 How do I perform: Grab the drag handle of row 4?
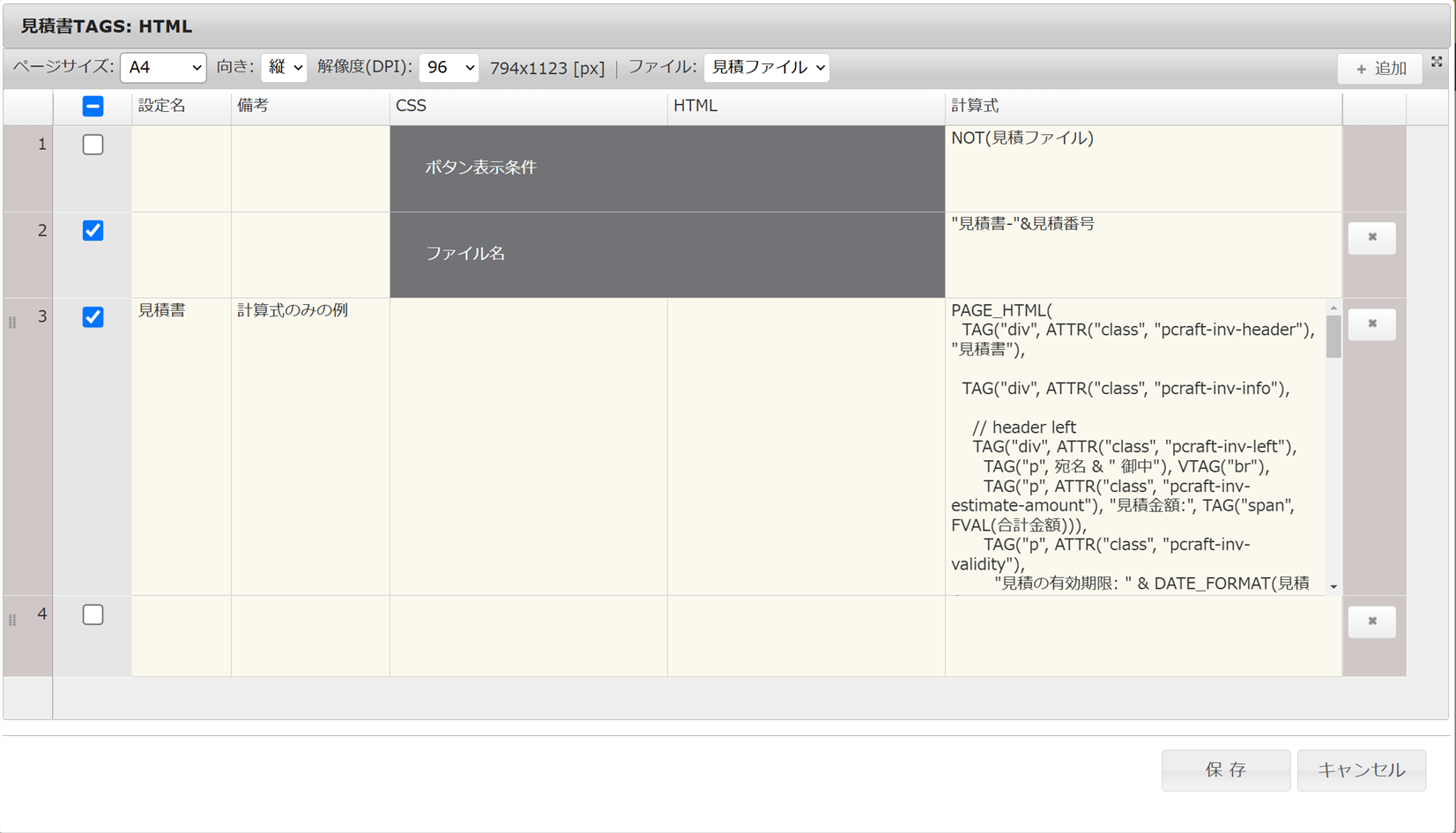[12, 621]
